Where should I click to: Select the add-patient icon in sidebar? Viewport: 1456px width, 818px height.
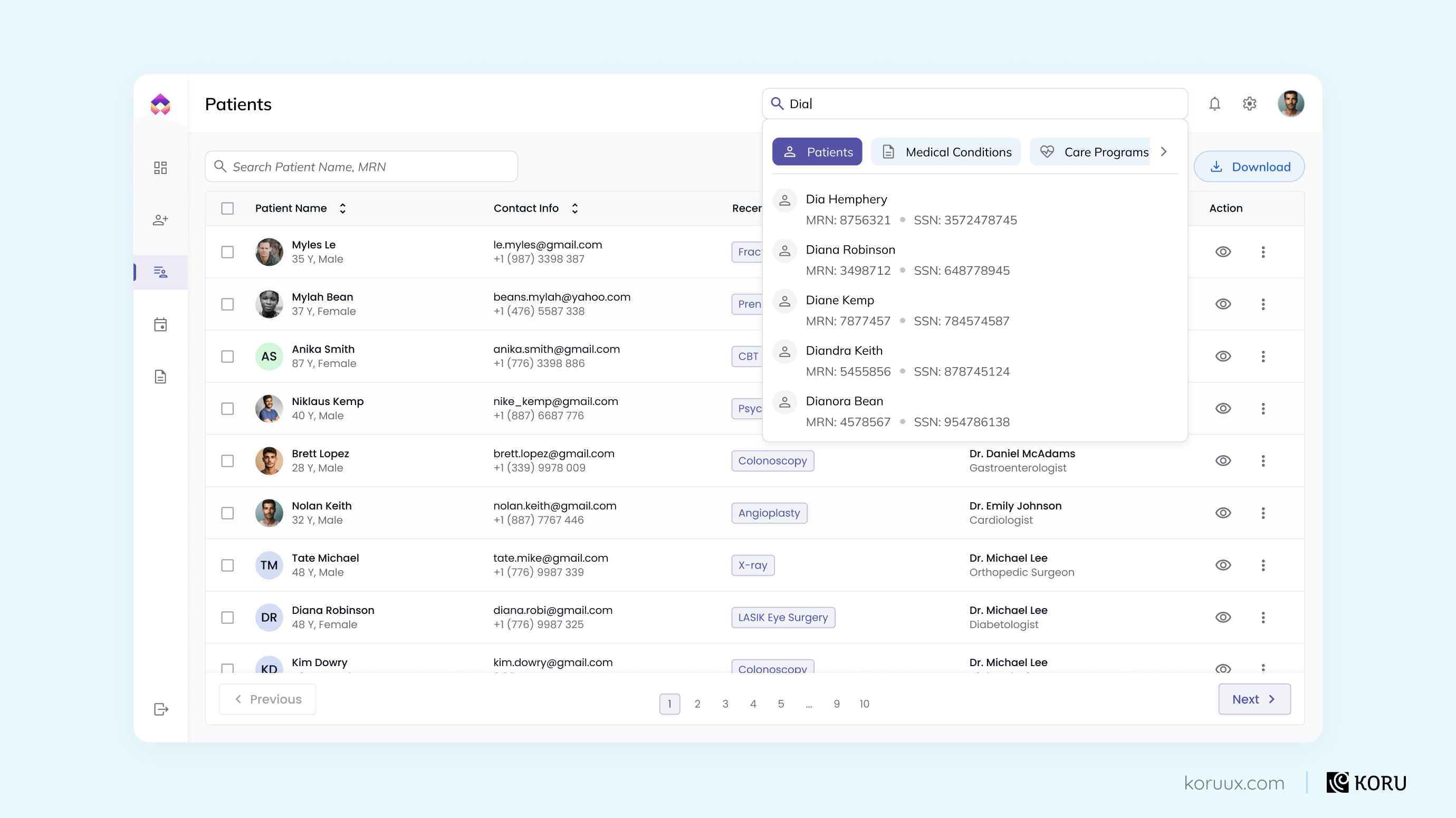160,220
